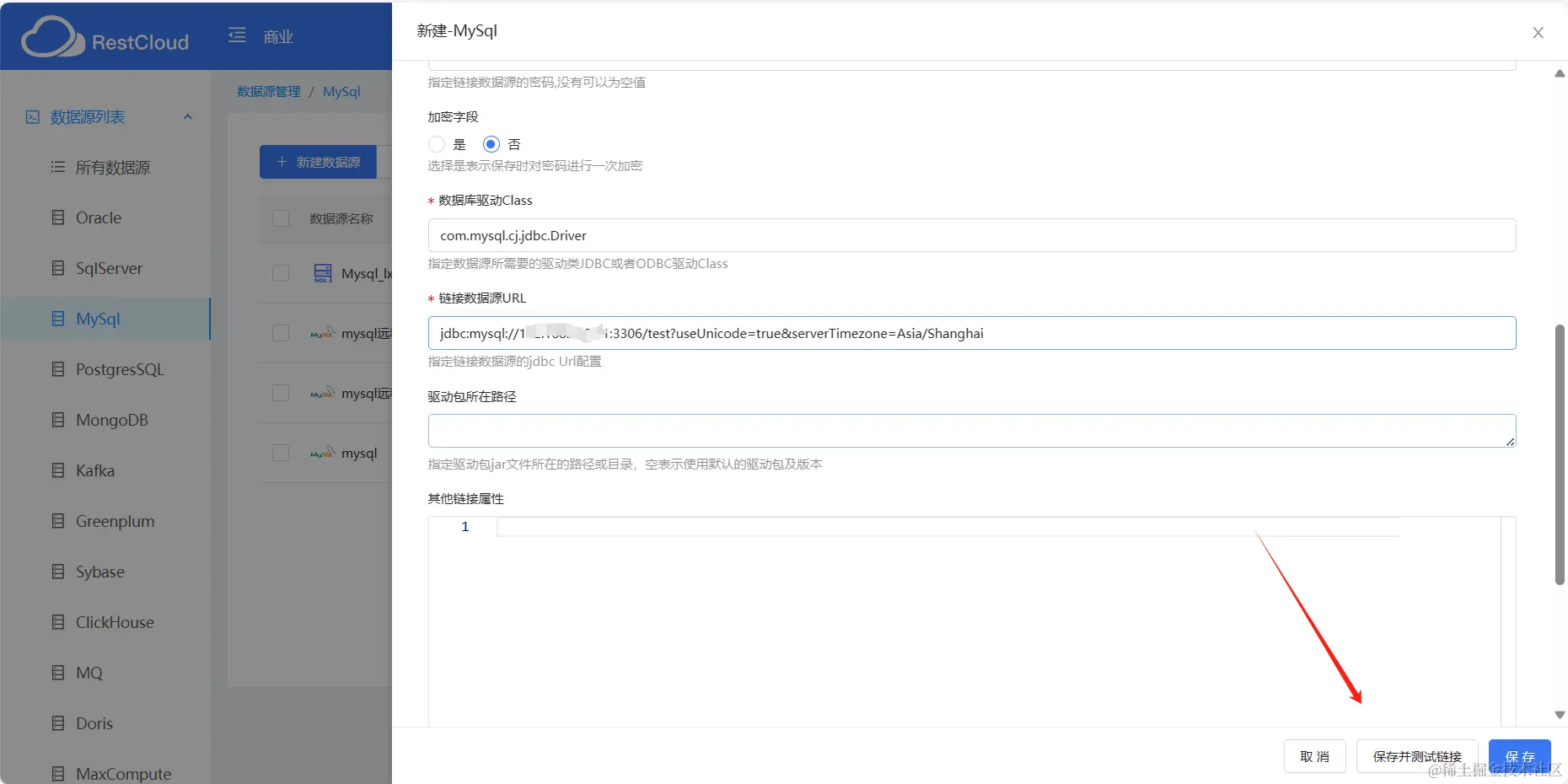Image resolution: width=1568 pixels, height=784 pixels.
Task: Select MySql in the sidebar
Action: tap(105, 319)
